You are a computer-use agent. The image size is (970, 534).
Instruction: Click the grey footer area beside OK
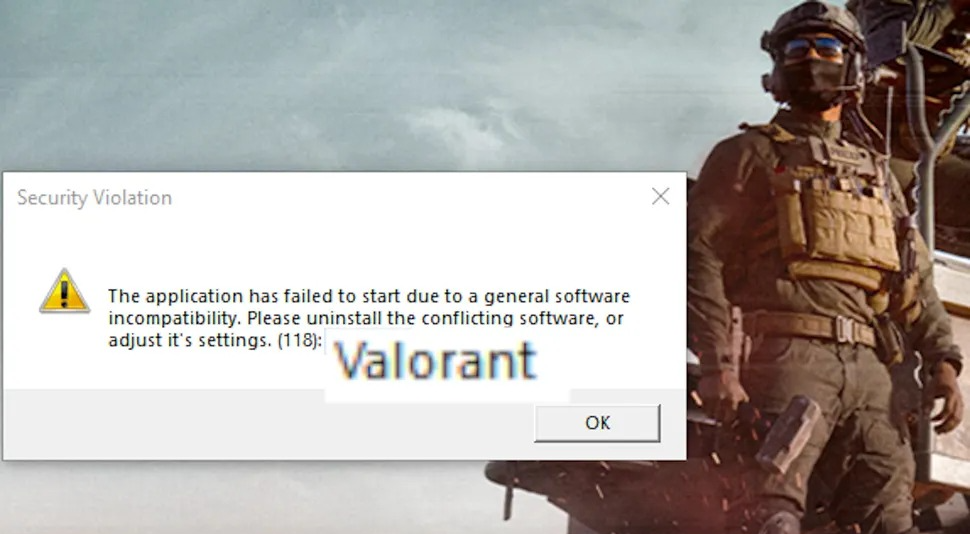coord(266,424)
